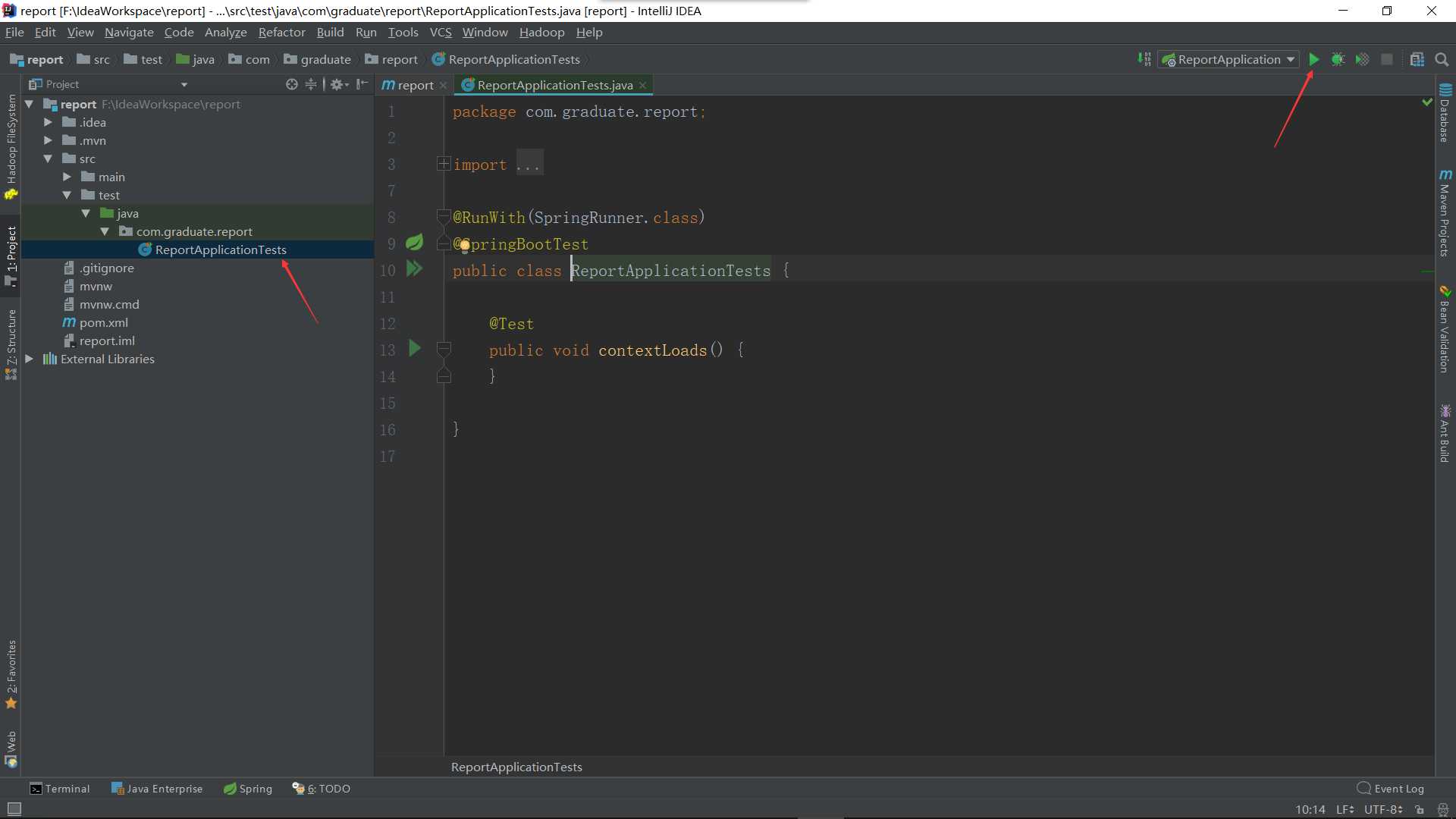
Task: Collapse the com.graduate.report package
Action: click(x=105, y=231)
